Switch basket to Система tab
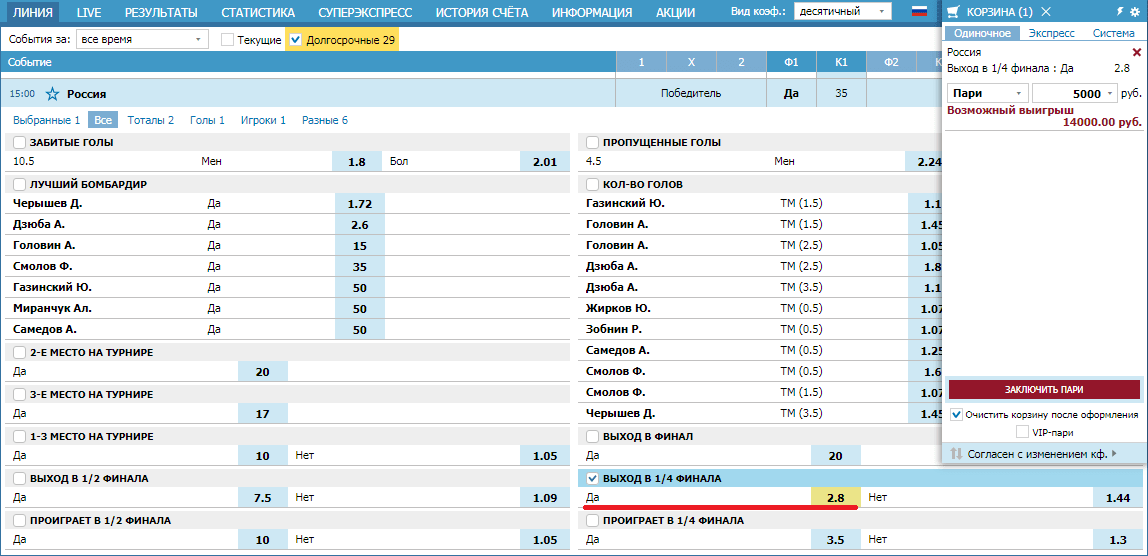Screen dimensions: 1148x556 [1114, 33]
